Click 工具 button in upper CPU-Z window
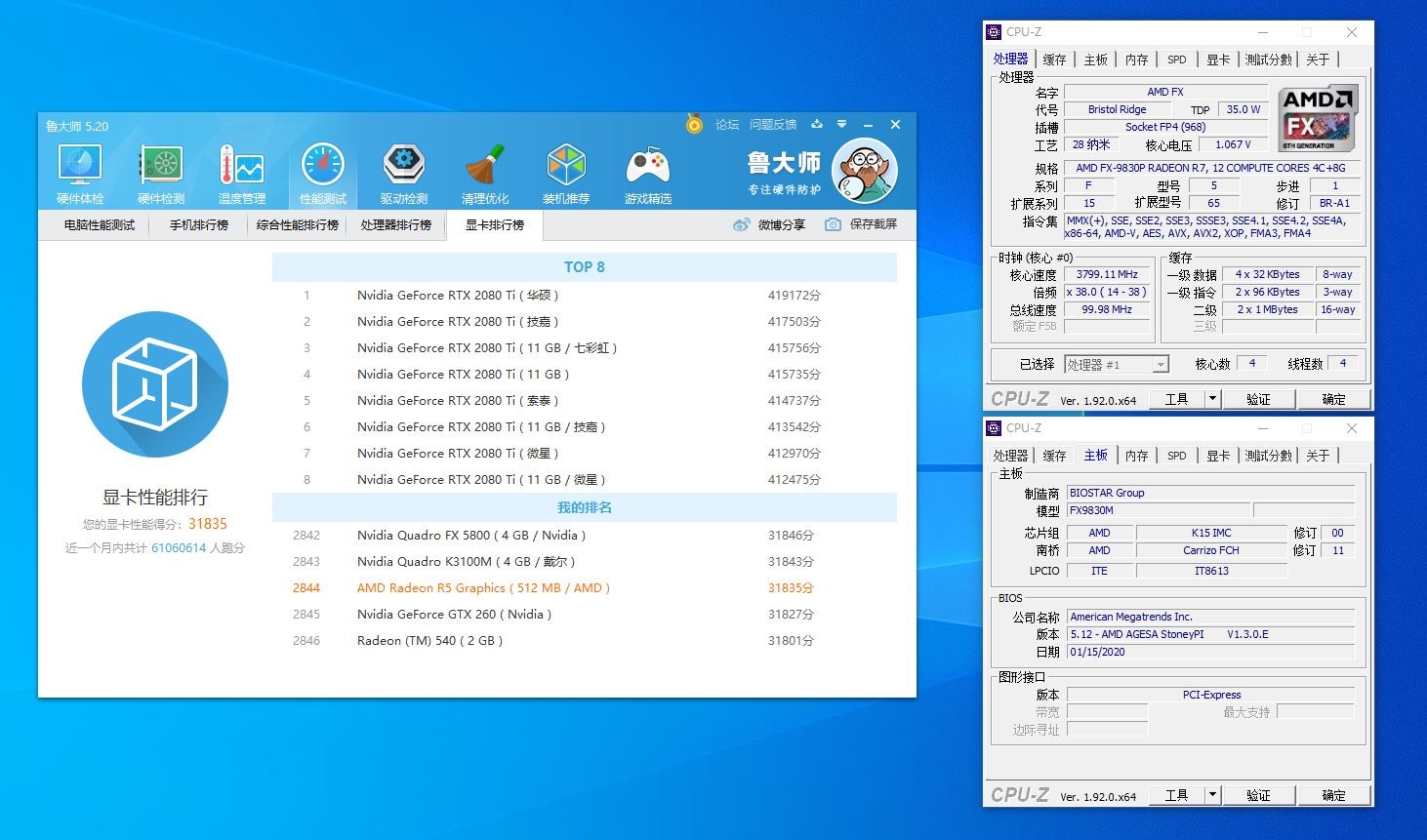 click(x=1176, y=399)
